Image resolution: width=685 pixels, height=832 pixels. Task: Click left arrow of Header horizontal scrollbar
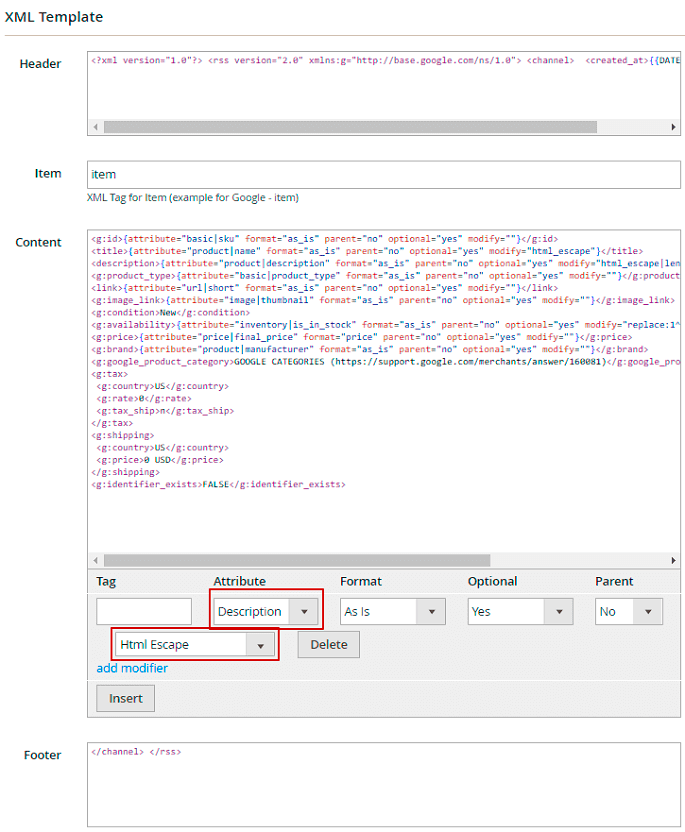coord(96,128)
